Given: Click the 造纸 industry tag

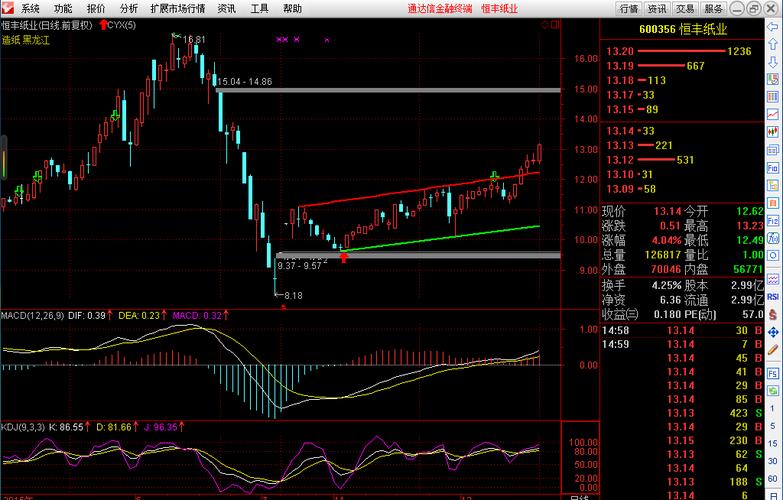Looking at the screenshot, I should pos(10,40).
